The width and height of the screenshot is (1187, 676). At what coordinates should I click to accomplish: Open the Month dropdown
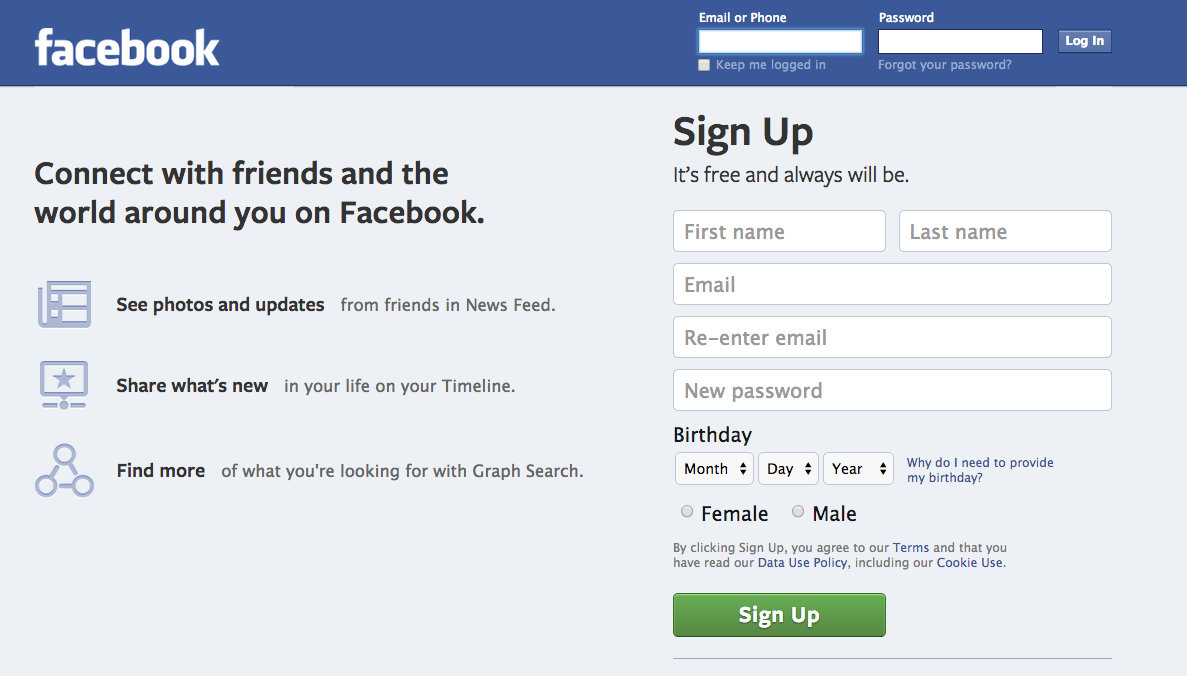coord(715,469)
